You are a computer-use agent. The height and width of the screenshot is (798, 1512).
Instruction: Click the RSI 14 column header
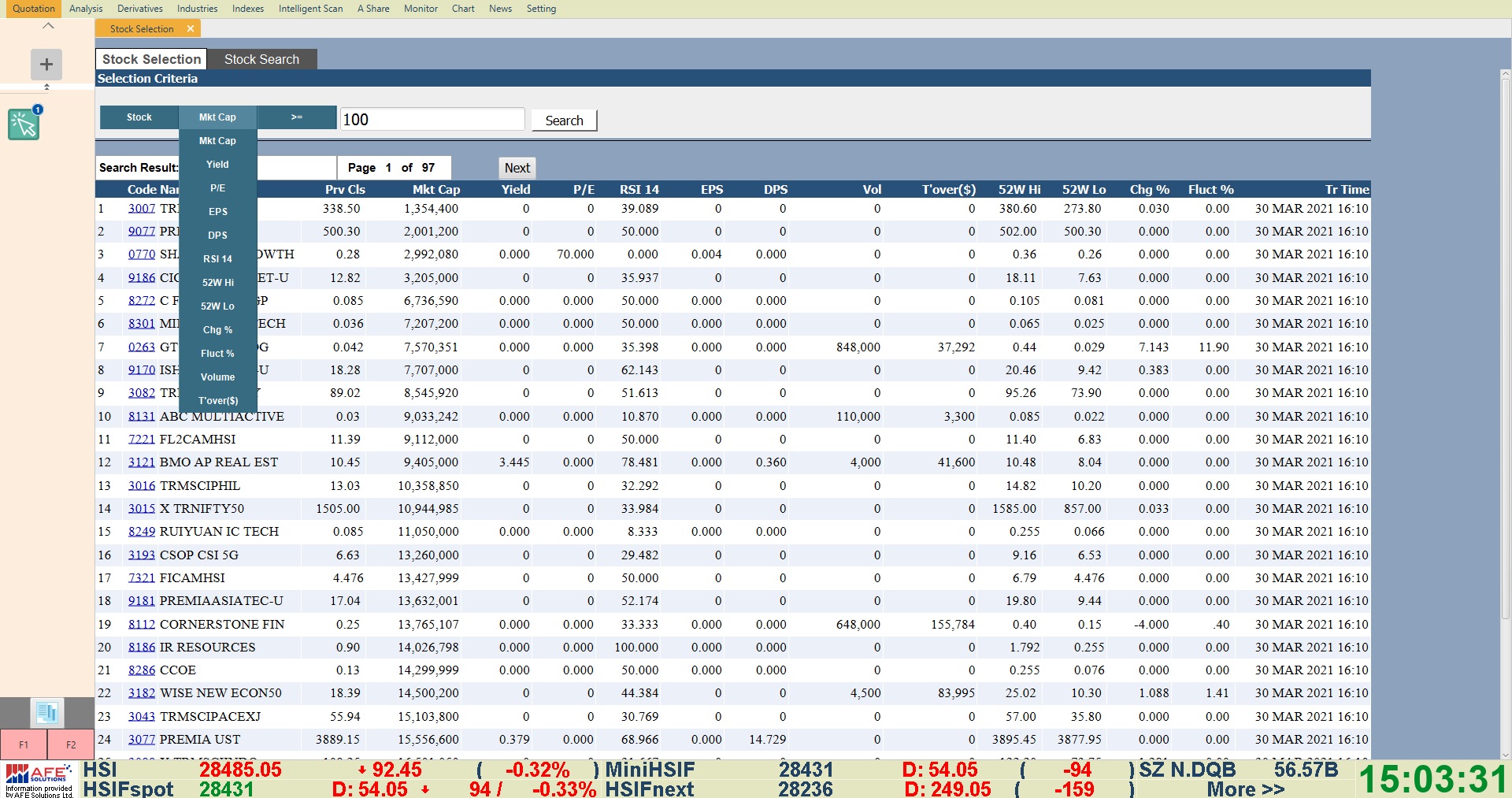click(x=639, y=190)
